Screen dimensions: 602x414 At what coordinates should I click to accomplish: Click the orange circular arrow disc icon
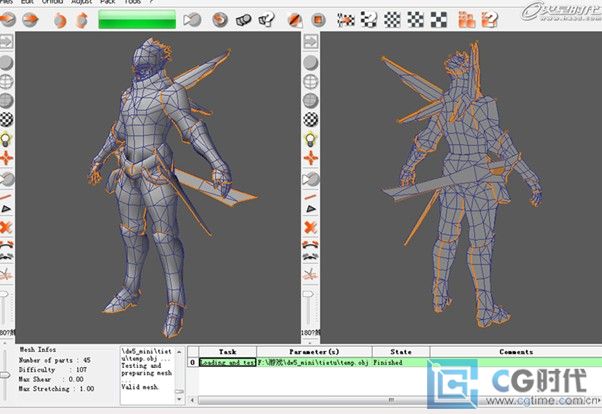pyautogui.click(x=220, y=19)
